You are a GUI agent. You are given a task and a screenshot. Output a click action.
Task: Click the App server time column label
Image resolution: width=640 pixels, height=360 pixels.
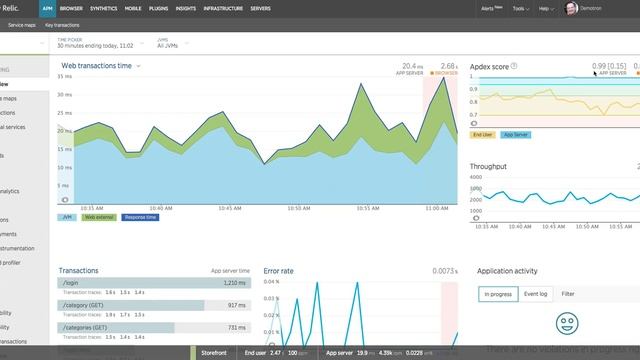point(230,271)
